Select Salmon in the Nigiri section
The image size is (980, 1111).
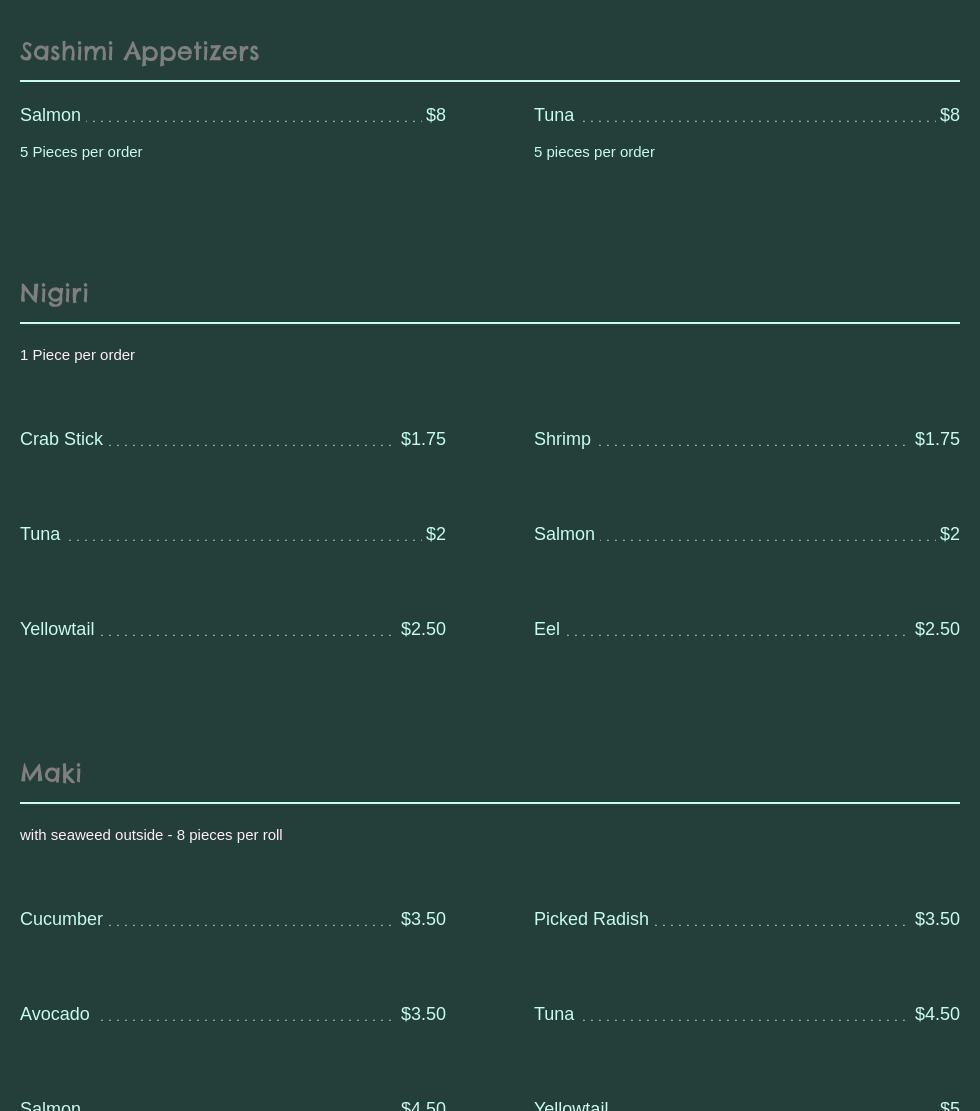pos(564,534)
